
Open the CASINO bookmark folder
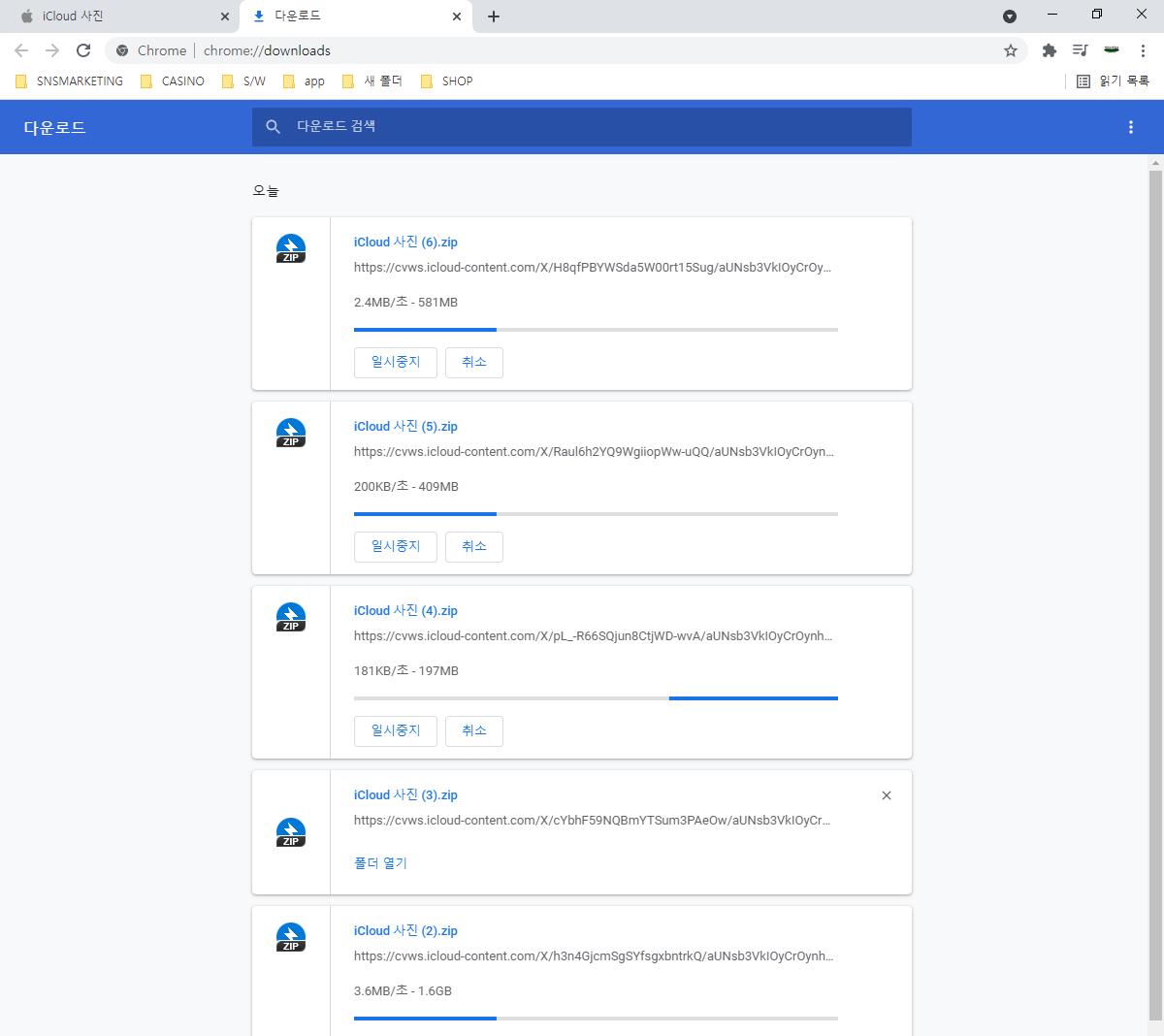click(x=173, y=81)
